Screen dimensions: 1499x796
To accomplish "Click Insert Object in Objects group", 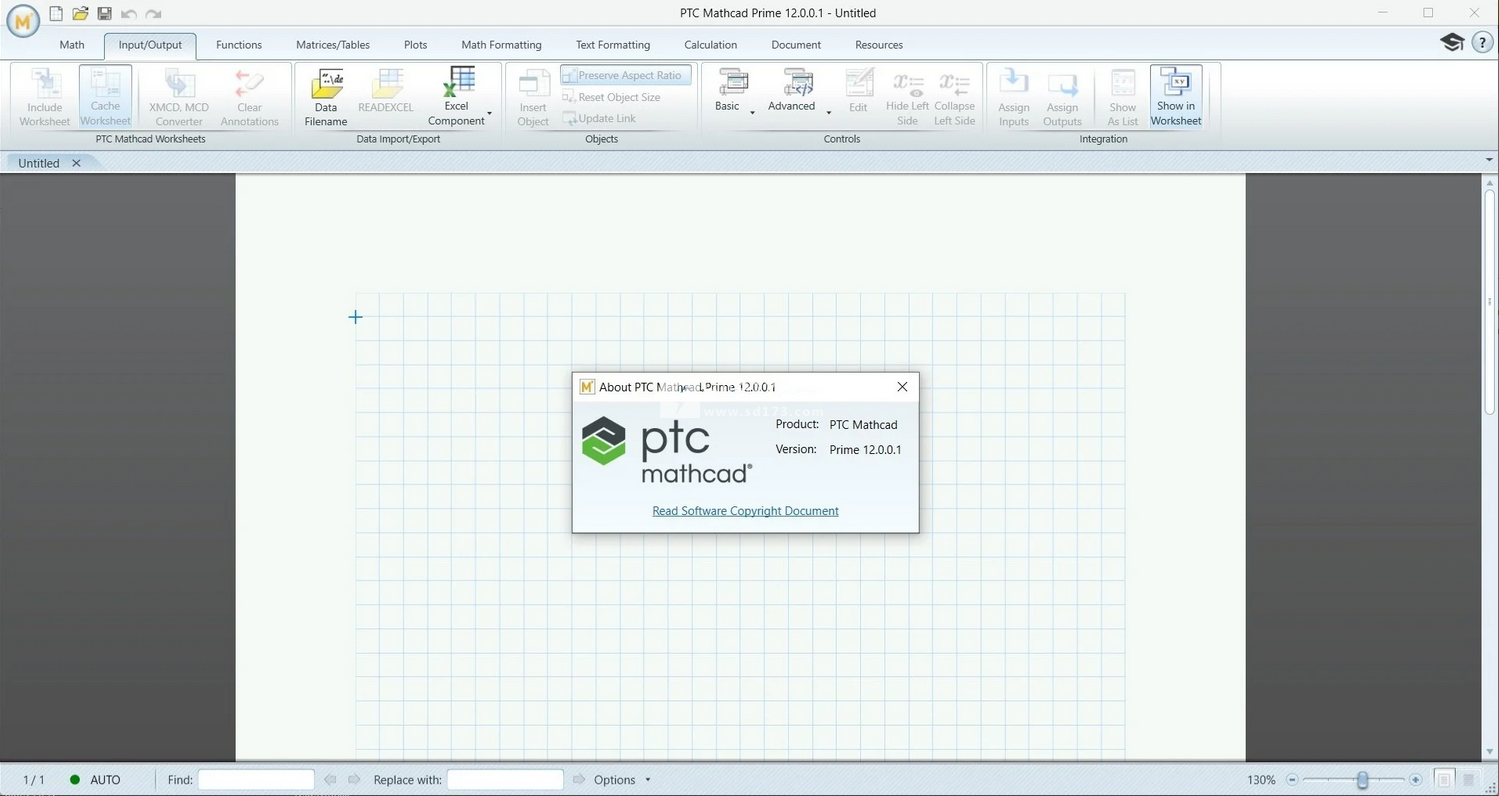I will pos(533,97).
